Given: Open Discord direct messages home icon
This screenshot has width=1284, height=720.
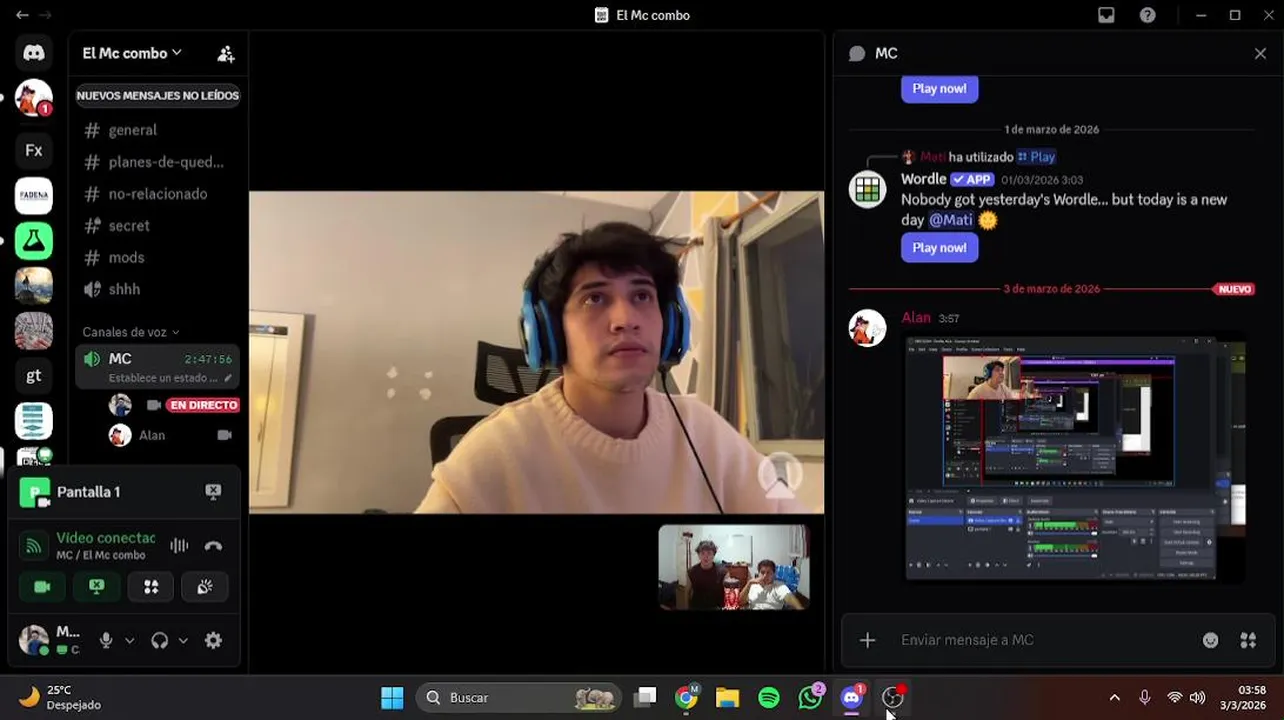Looking at the screenshot, I should [x=34, y=53].
